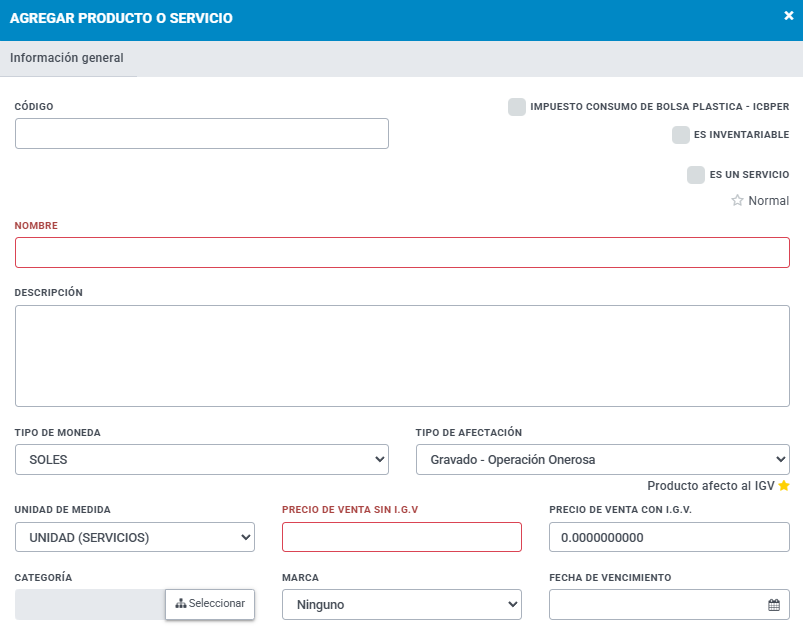Open the Información general tab
This screenshot has width=803, height=629.
pyautogui.click(x=67, y=58)
